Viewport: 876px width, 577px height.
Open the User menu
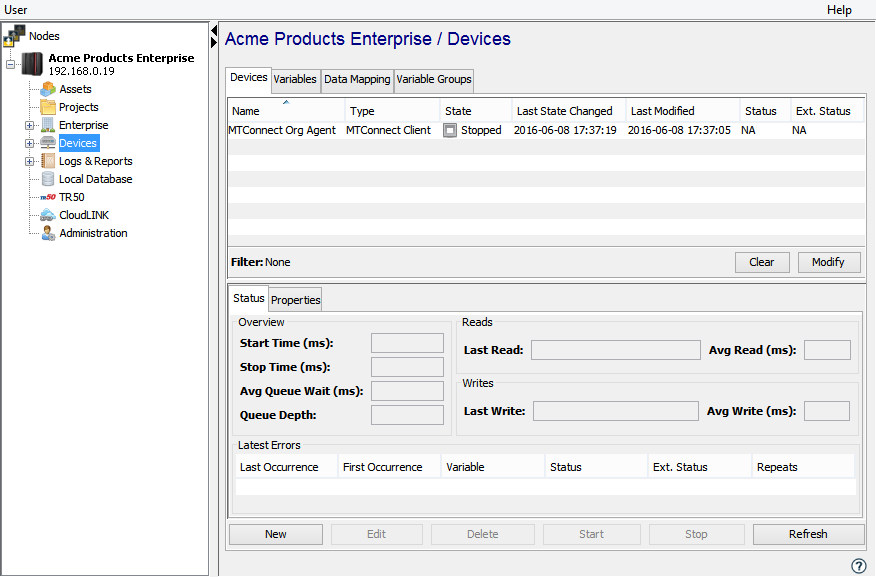[16, 9]
